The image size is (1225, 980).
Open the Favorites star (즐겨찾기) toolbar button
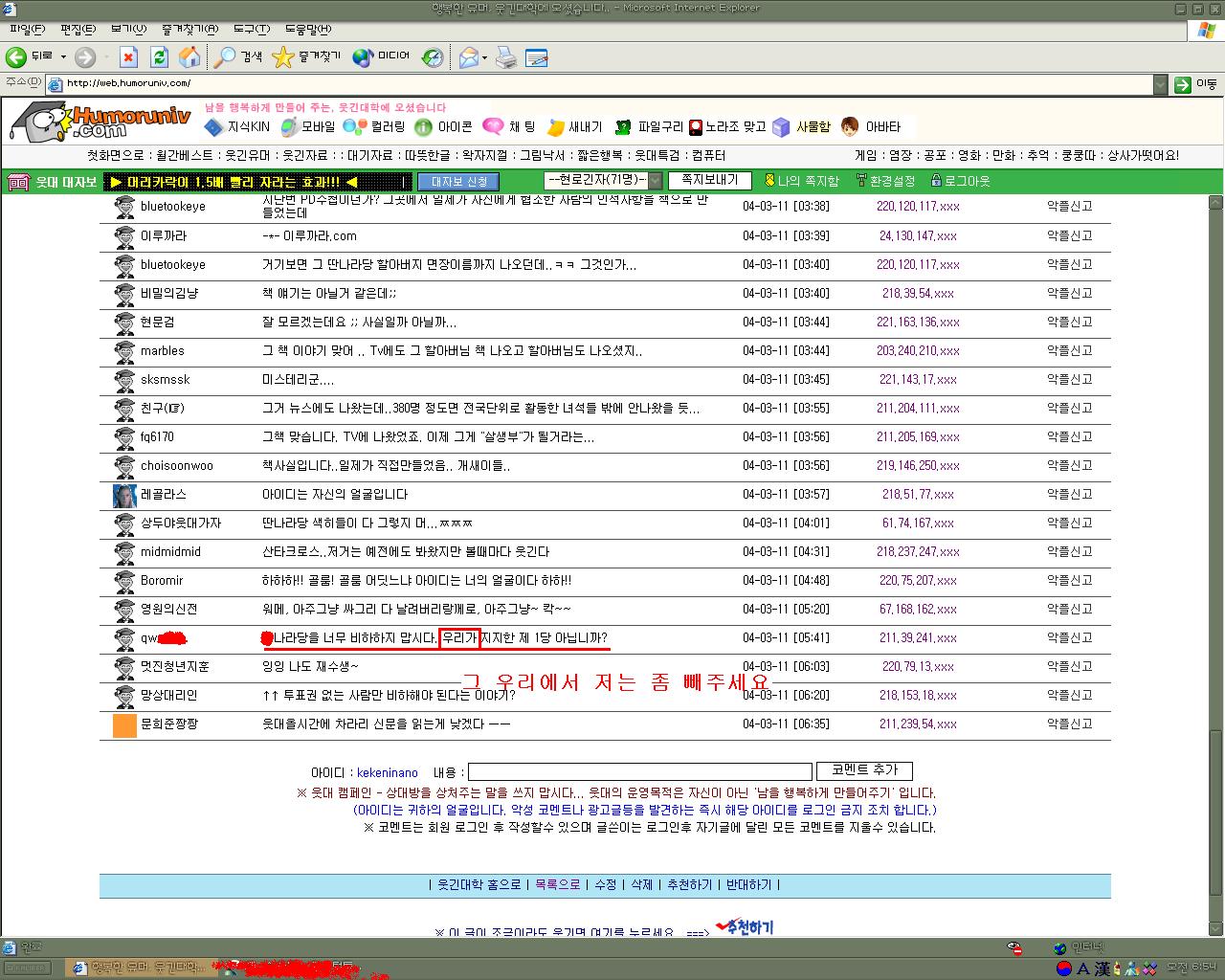[x=306, y=57]
